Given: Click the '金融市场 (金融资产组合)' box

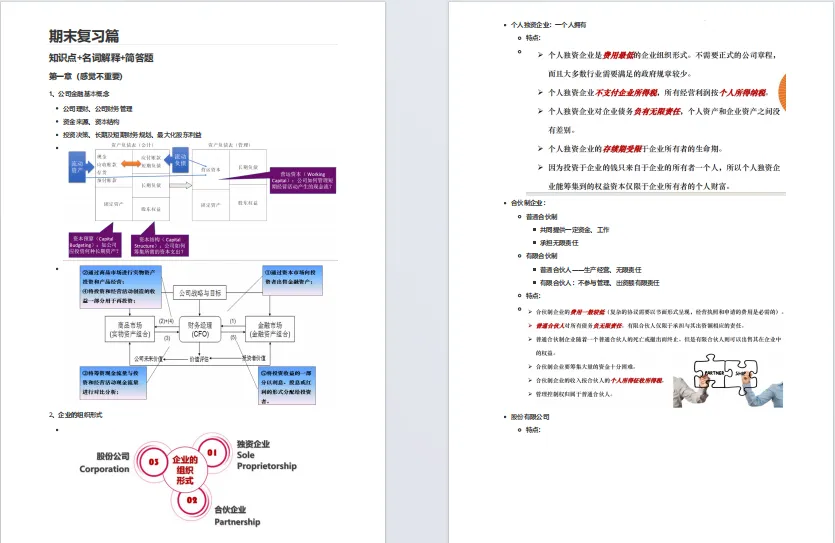Looking at the screenshot, I should pyautogui.click(x=269, y=329).
